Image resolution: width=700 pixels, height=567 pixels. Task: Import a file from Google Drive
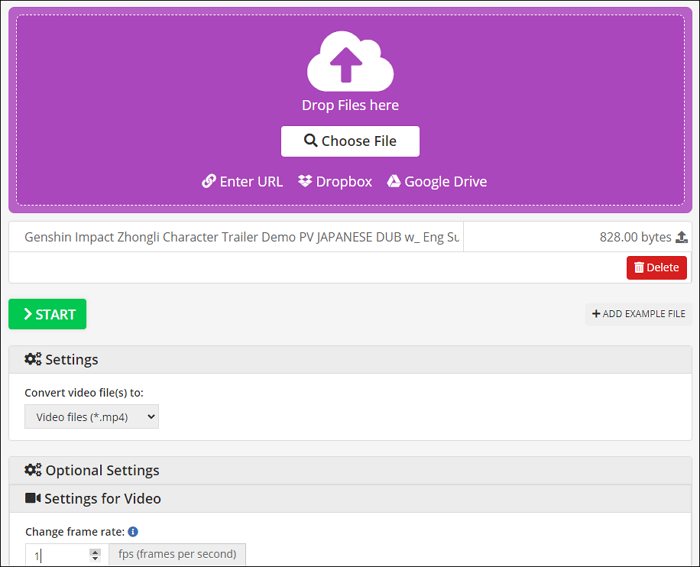click(x=437, y=181)
